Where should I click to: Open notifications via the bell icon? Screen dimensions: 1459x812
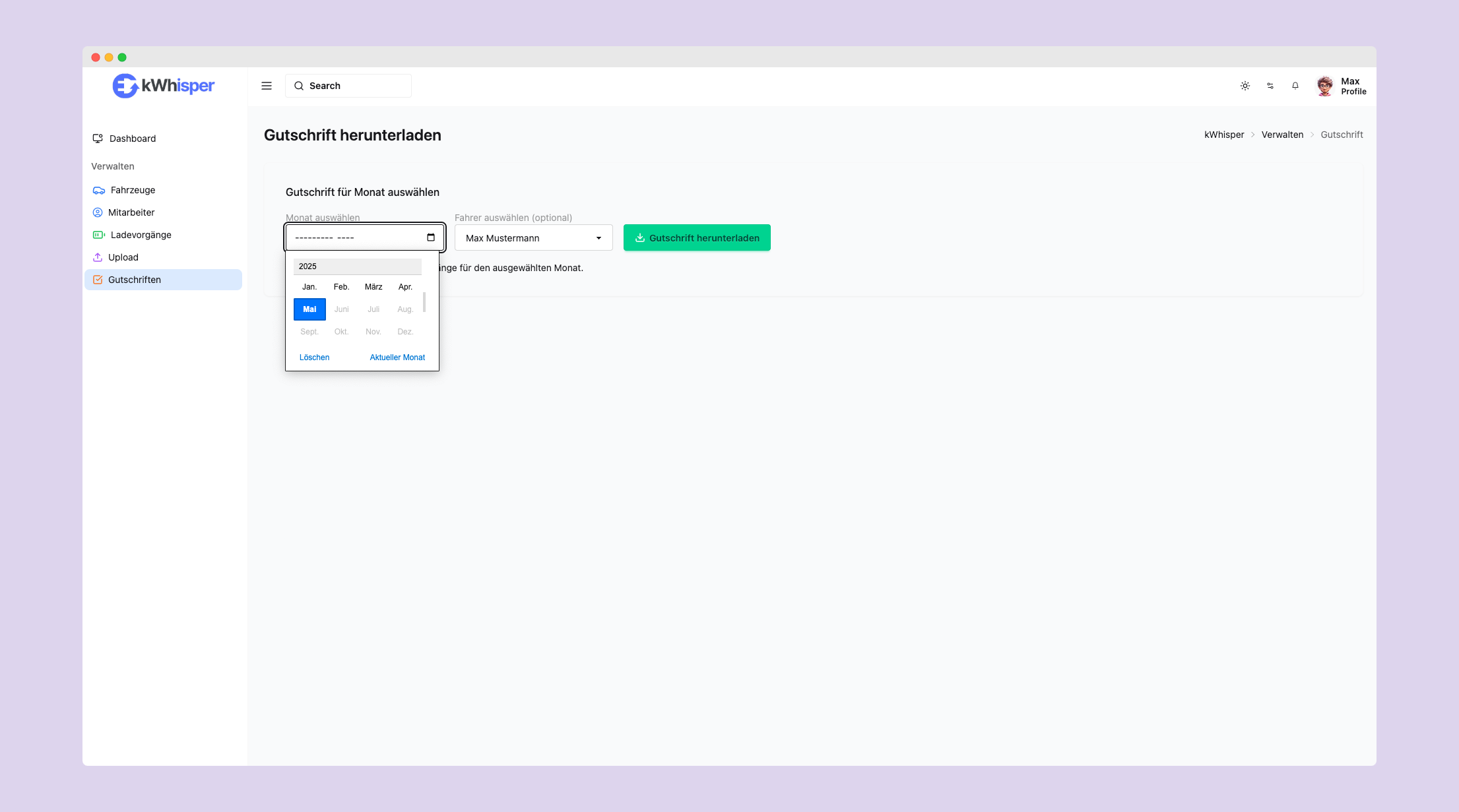coord(1295,86)
